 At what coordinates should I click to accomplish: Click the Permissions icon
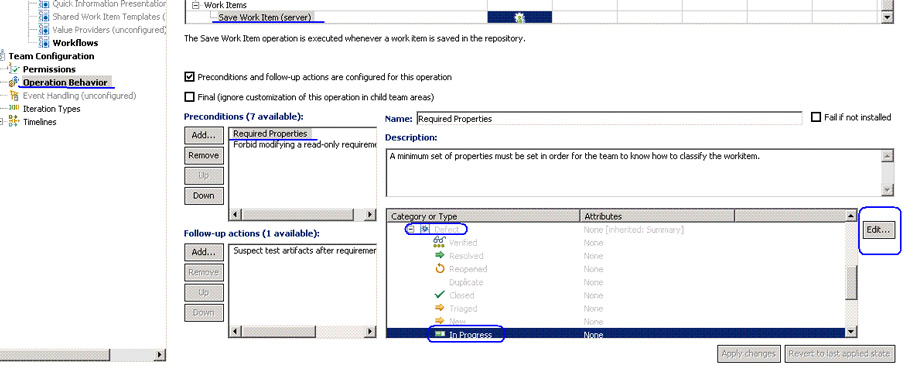(14, 69)
